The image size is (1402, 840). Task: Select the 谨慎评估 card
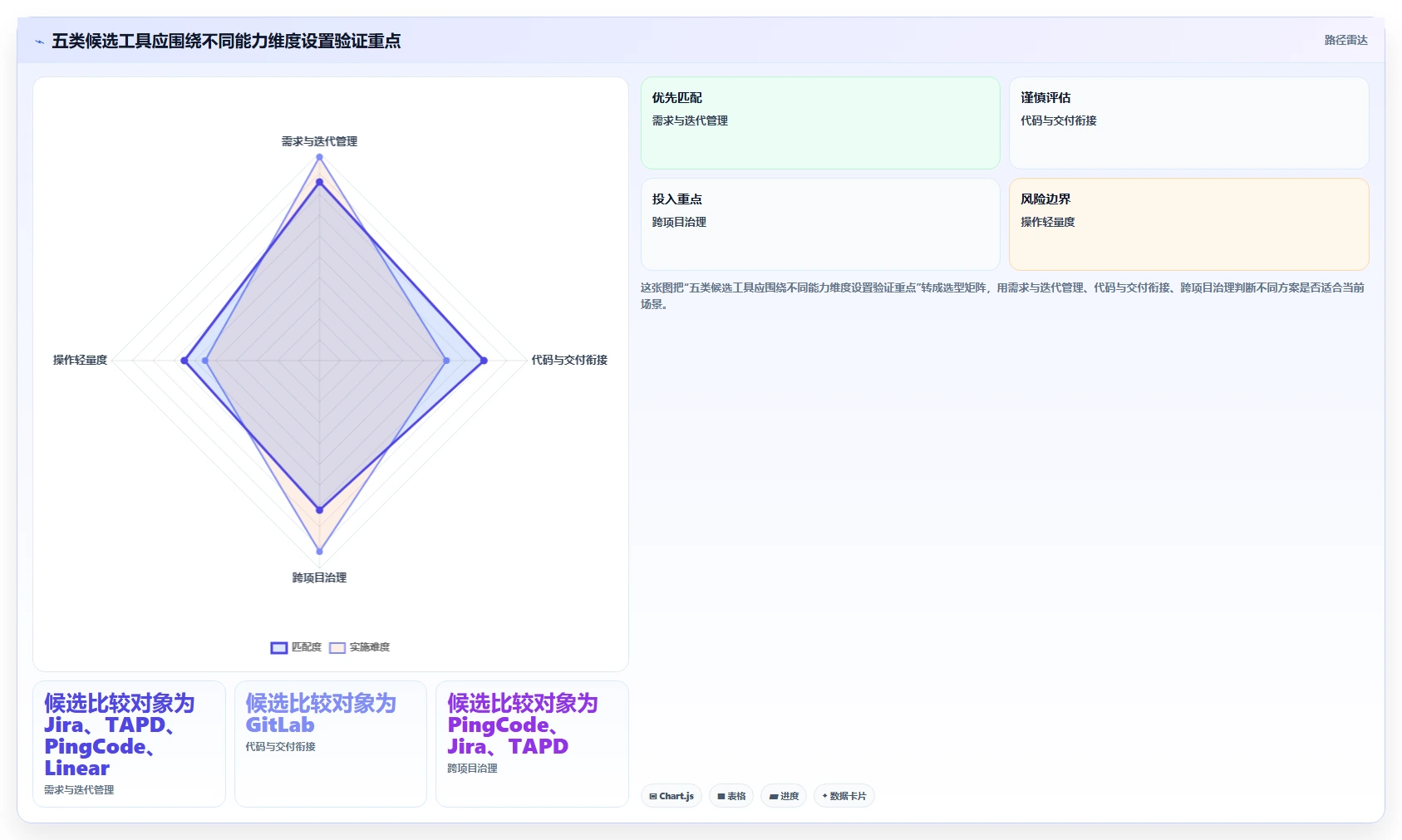(1188, 123)
